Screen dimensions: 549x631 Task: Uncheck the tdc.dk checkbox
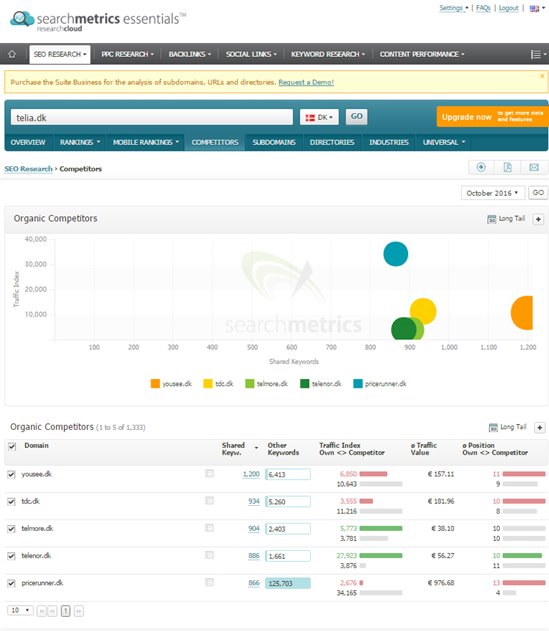[x=11, y=501]
